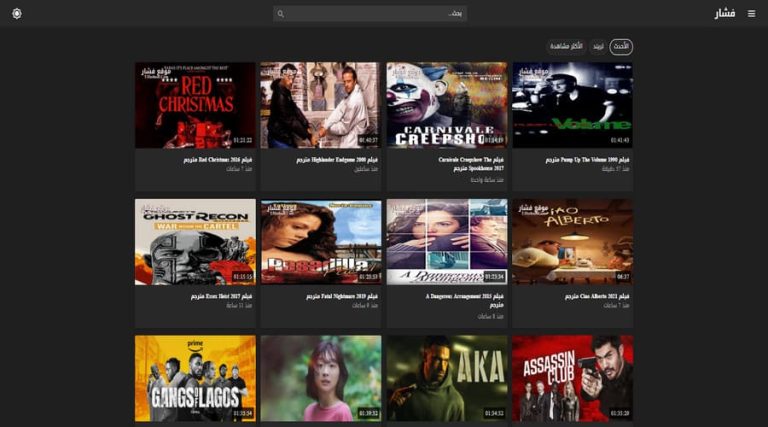Open the Fatal Nightmare movie thumbnail

point(321,241)
